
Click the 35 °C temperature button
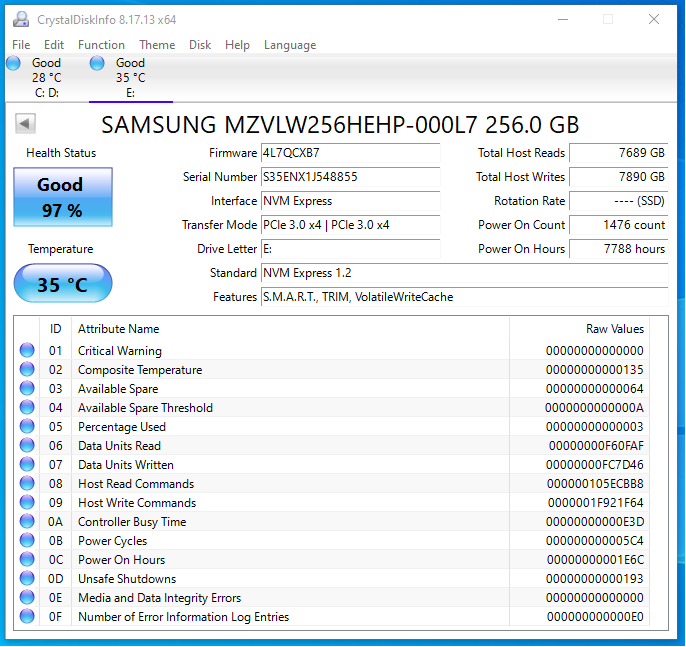62,285
